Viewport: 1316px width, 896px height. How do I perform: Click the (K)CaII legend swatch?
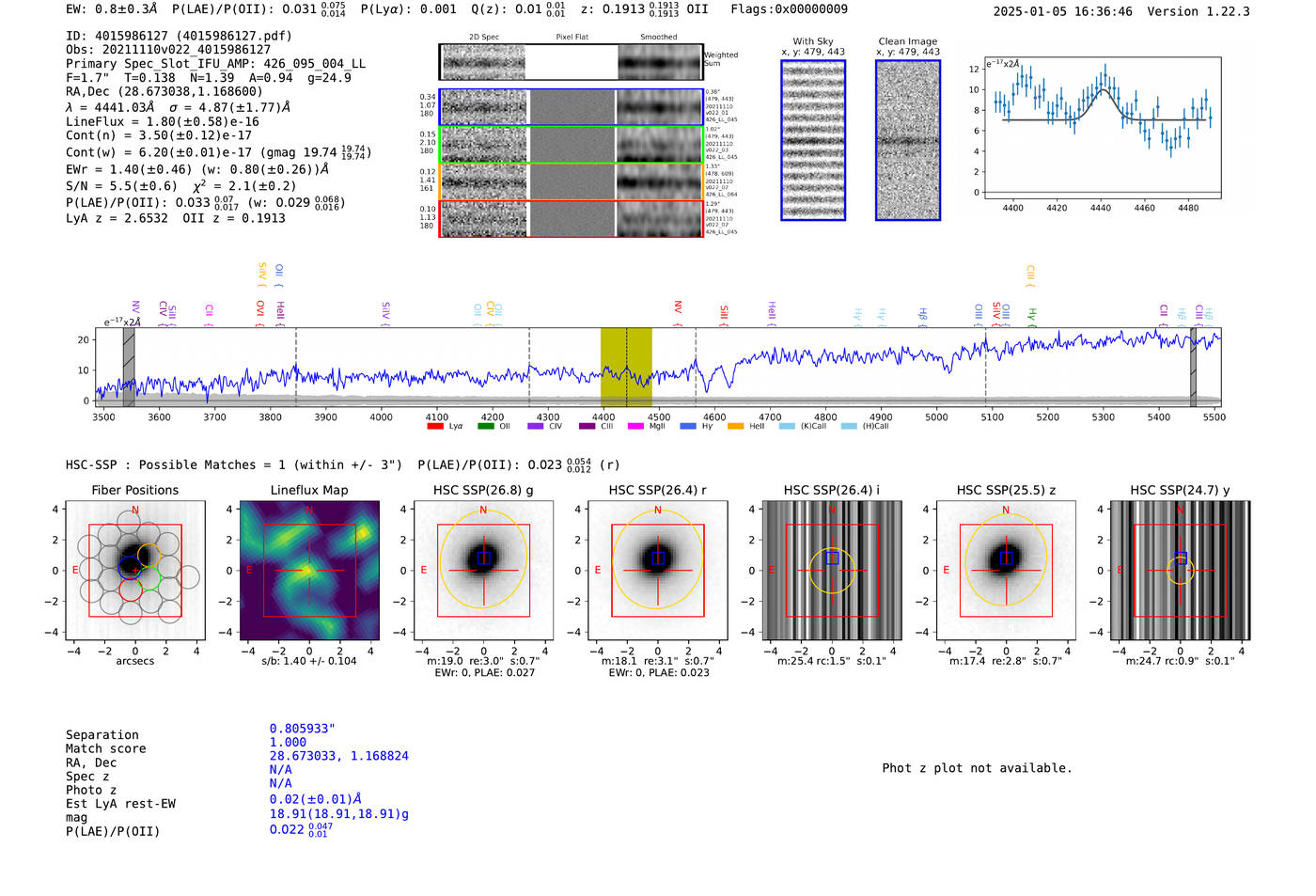tap(787, 426)
